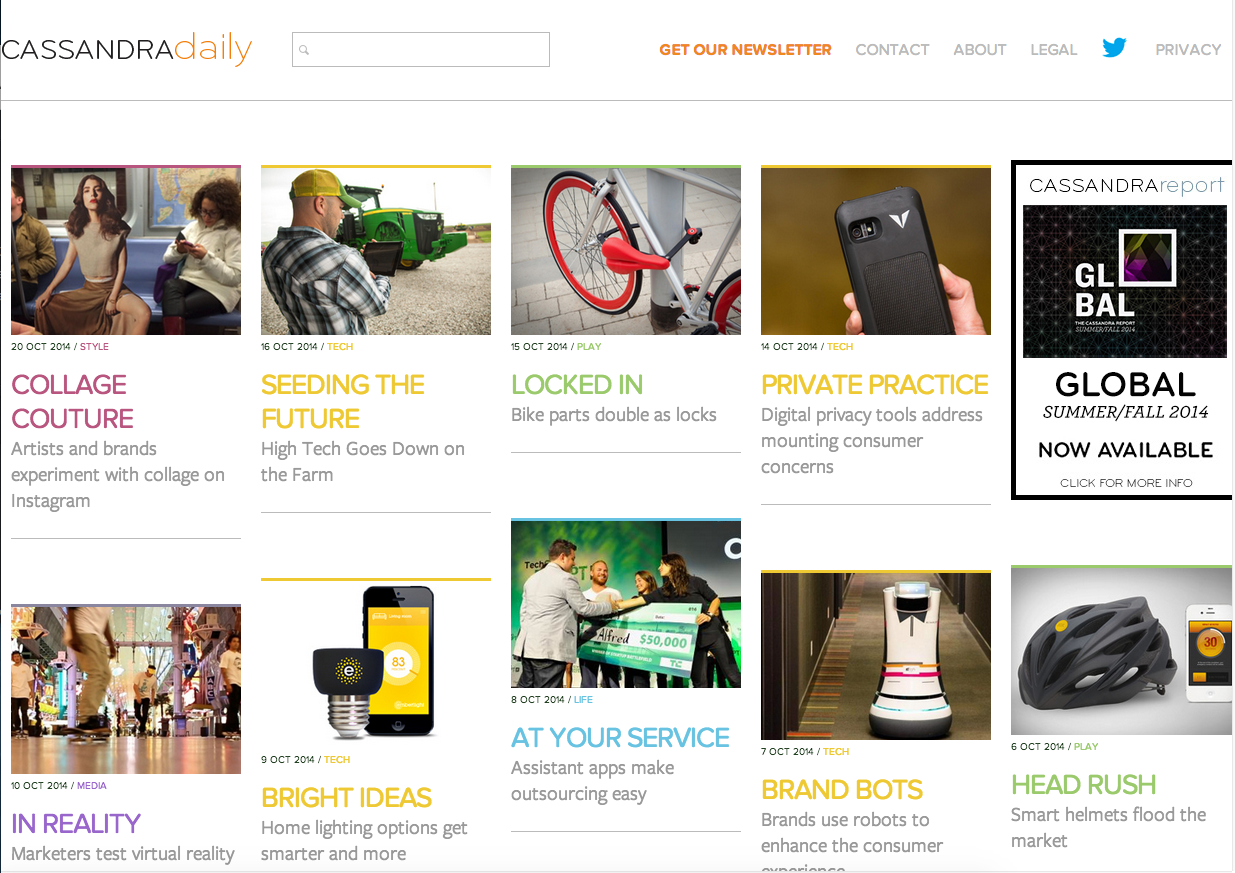The width and height of the screenshot is (1235, 873).
Task: Filter by STYLE category tag
Action: (94, 347)
